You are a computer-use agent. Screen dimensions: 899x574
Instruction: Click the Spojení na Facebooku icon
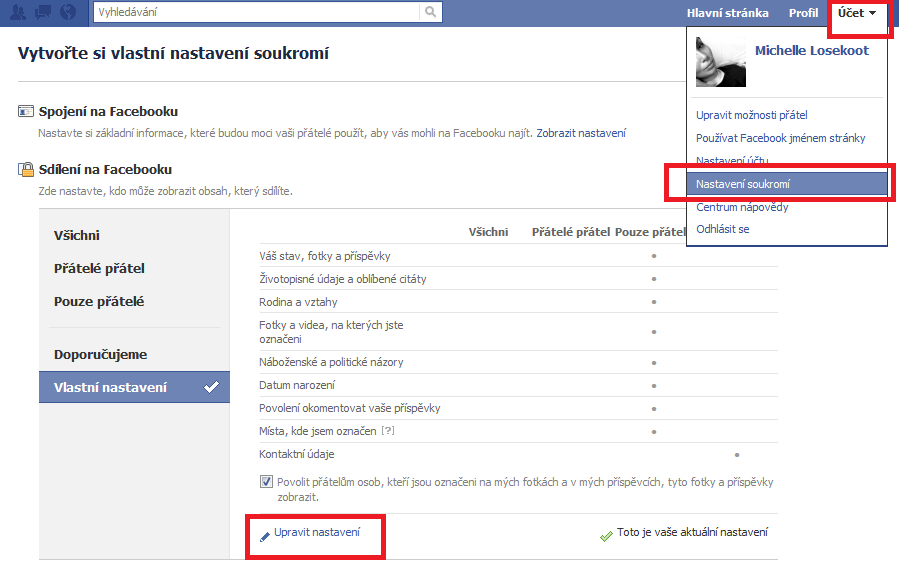26,111
